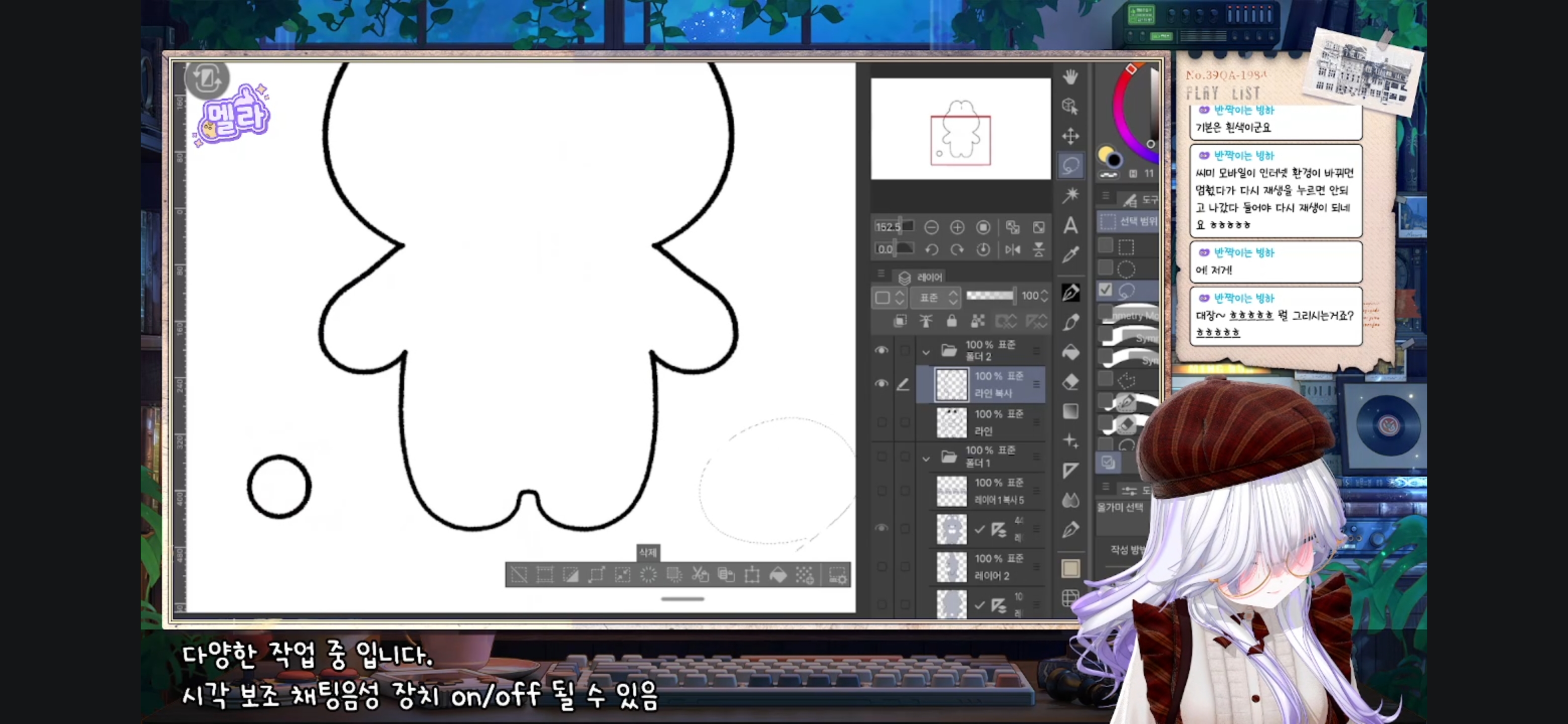Screen dimensions: 1568x724
Task: Select the Eraser tool
Action: tap(1070, 382)
